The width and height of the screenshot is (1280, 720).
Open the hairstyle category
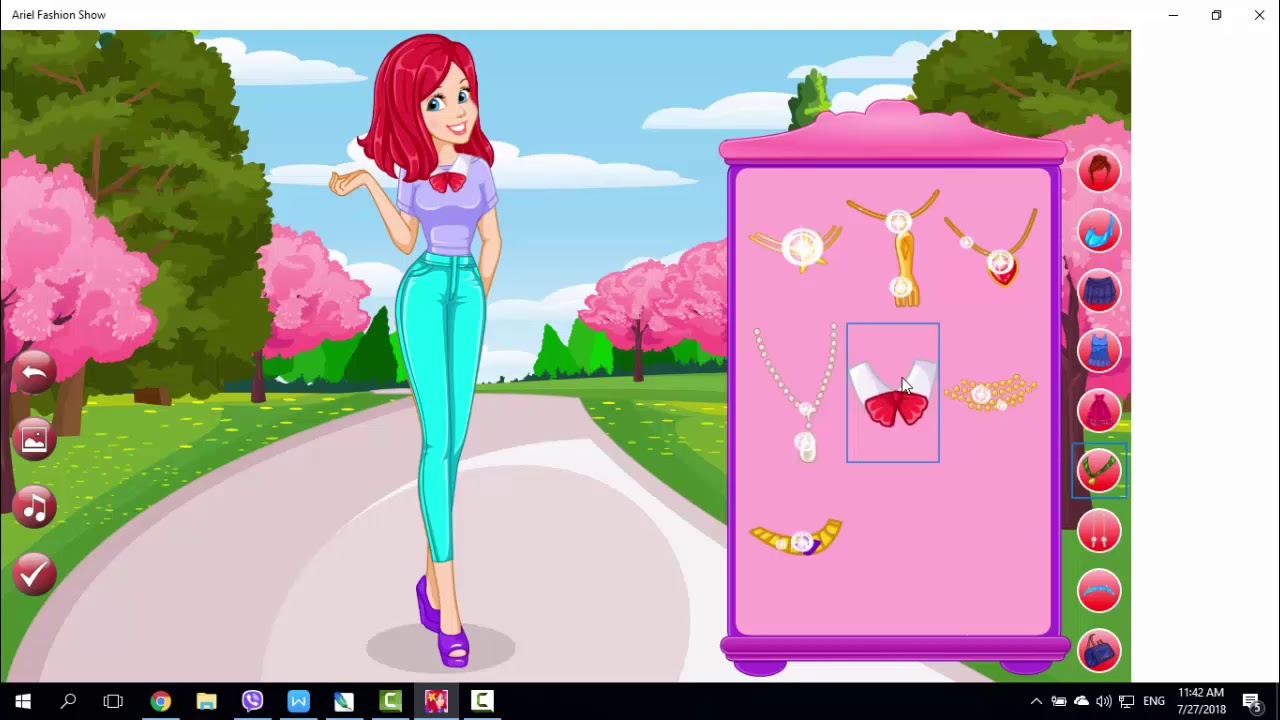point(1099,171)
